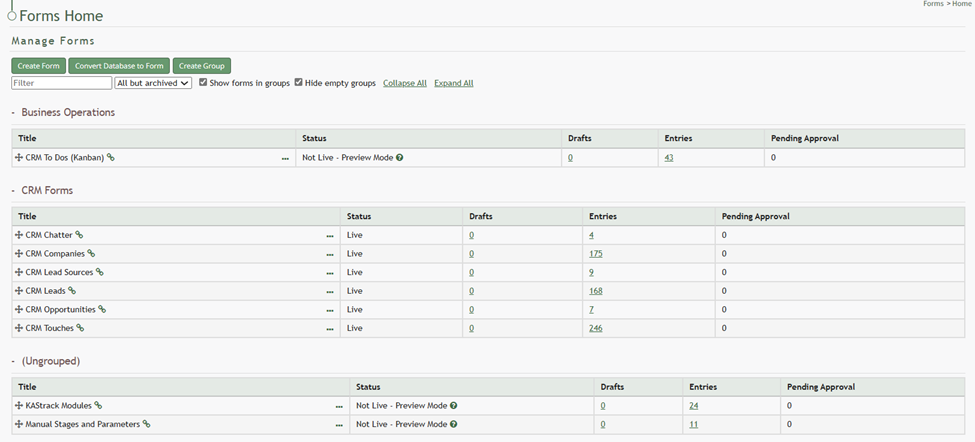Click the help icon beside KAStrack Modules status
The height and width of the screenshot is (442, 975).
point(454,406)
